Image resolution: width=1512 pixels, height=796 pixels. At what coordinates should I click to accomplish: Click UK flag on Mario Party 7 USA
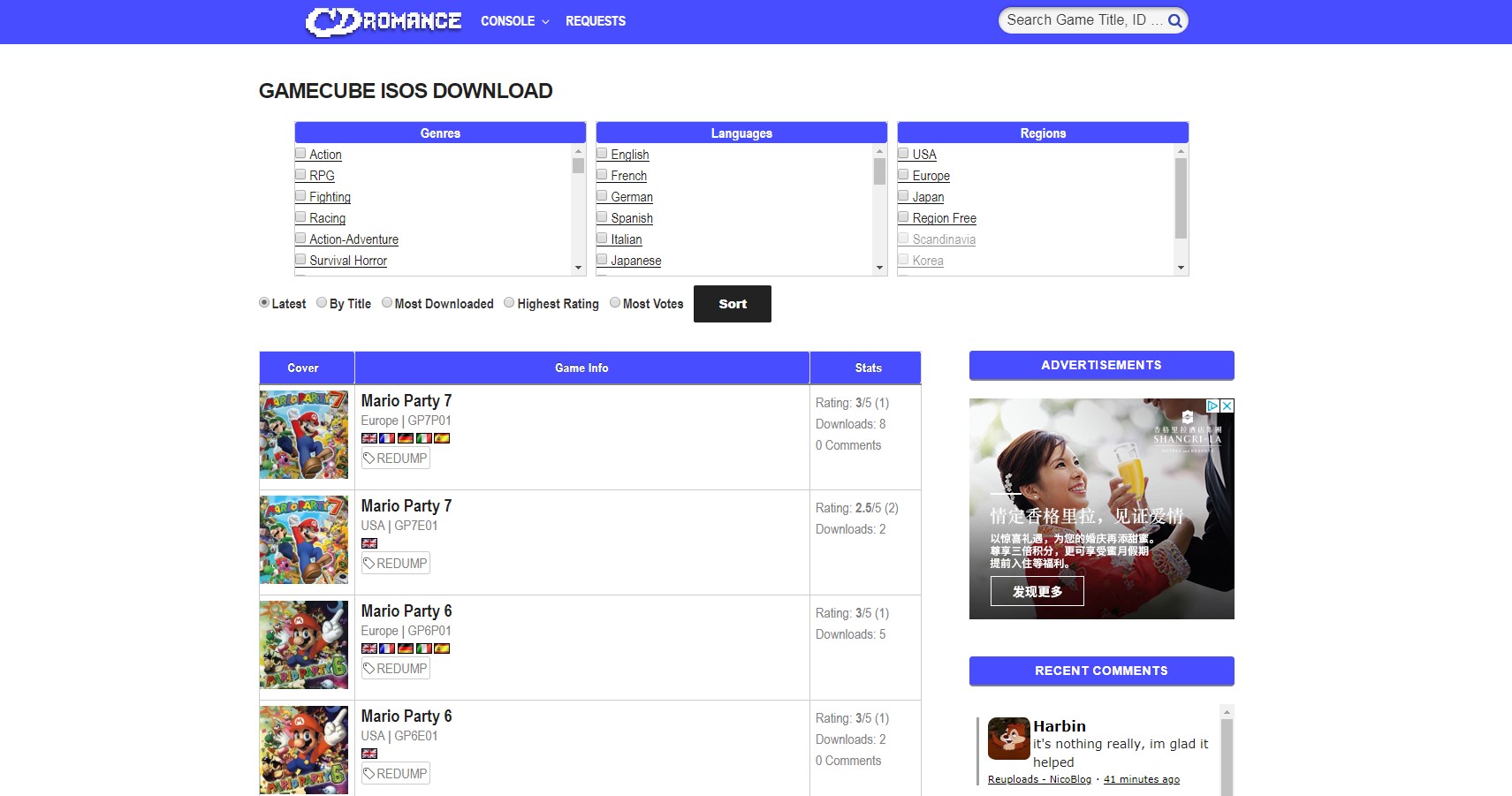pos(369,543)
